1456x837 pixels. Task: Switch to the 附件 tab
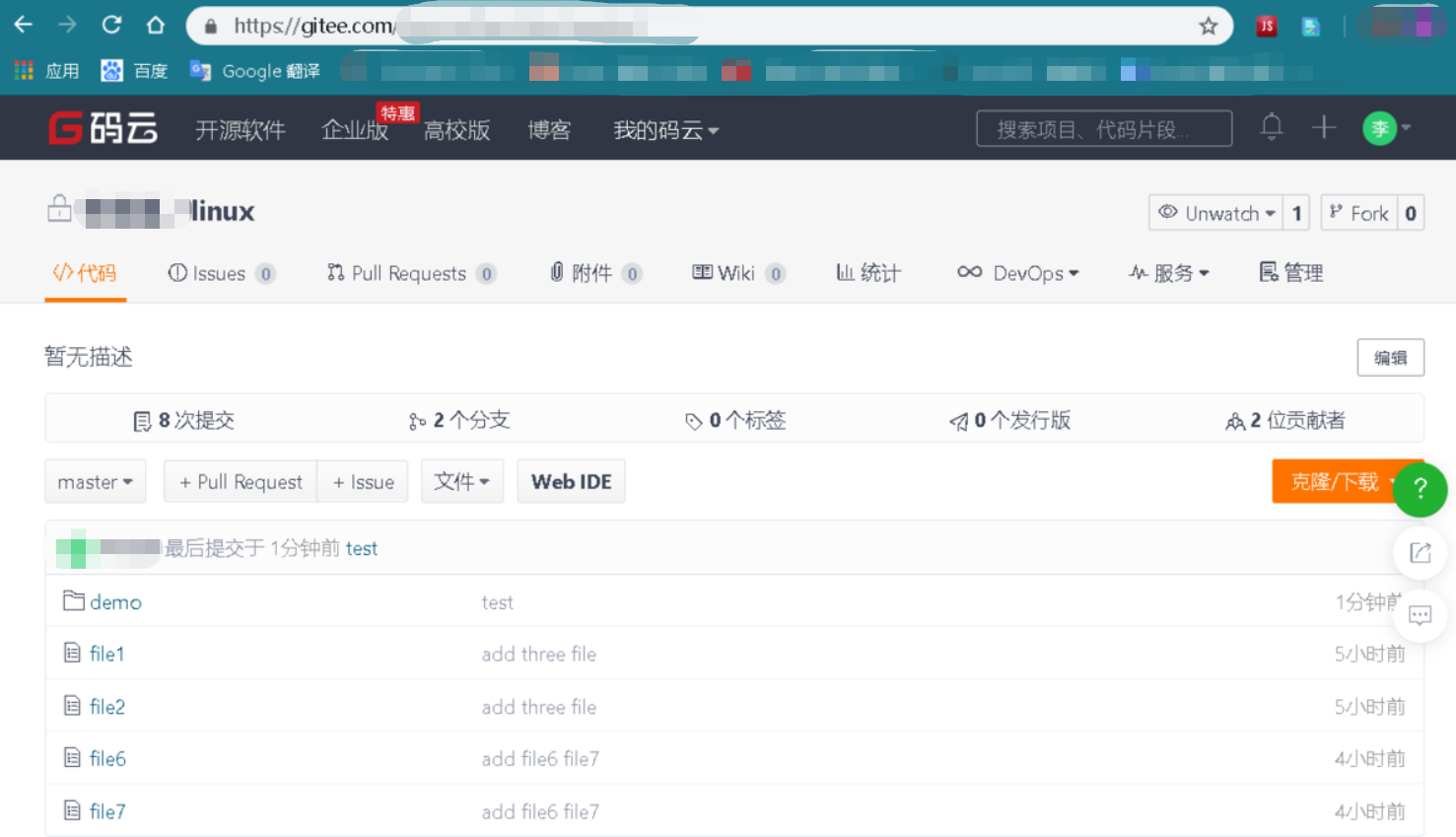coord(595,273)
